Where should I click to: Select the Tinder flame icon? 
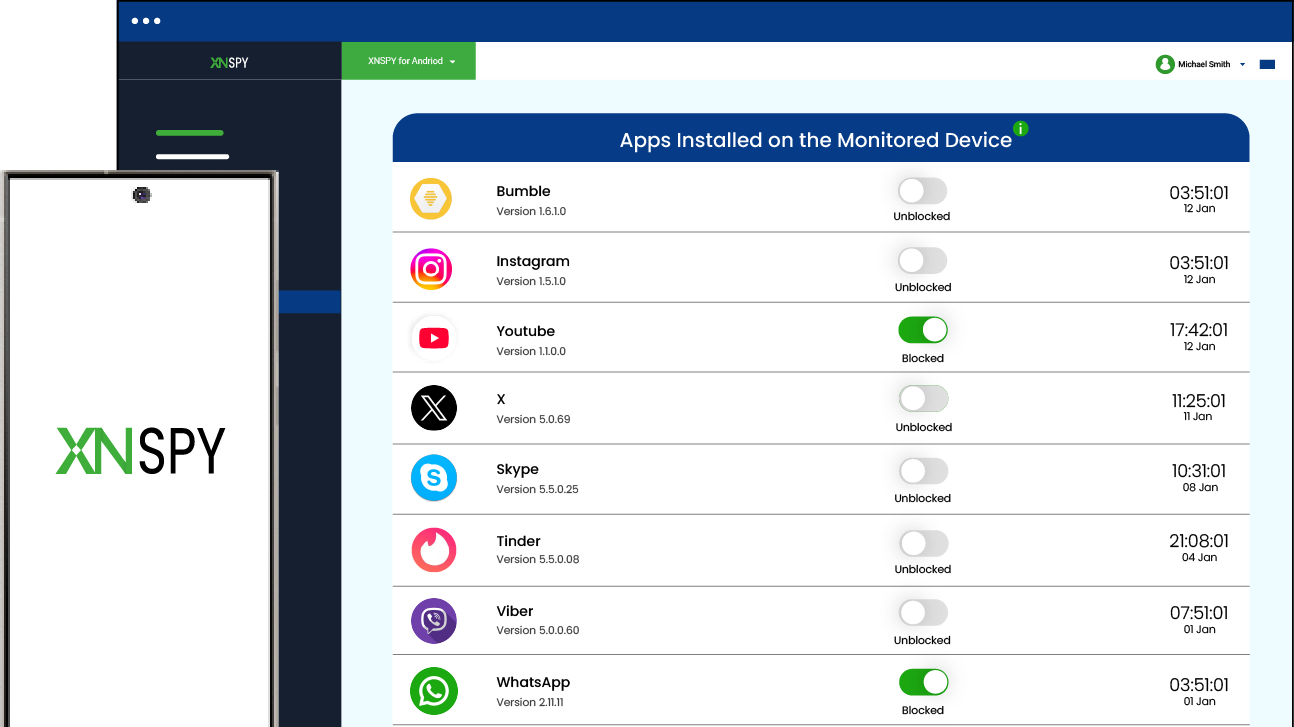point(434,549)
